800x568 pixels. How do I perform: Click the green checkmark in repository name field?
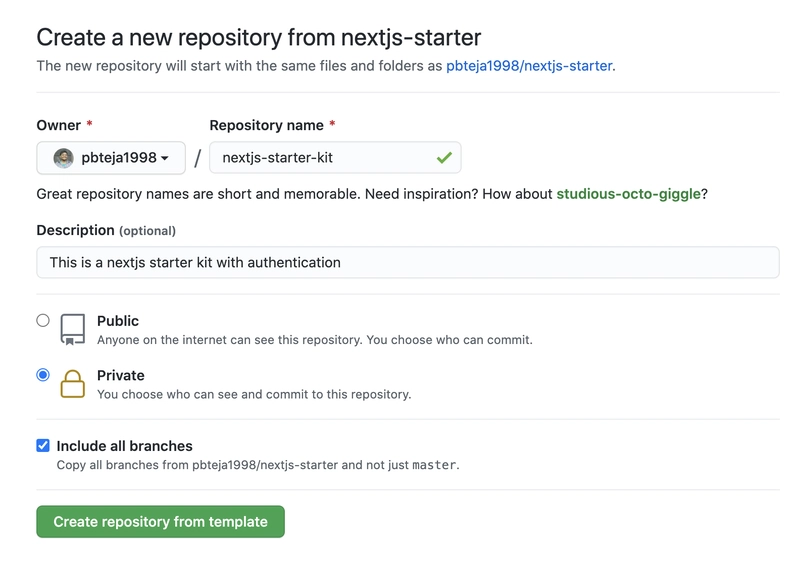(444, 158)
